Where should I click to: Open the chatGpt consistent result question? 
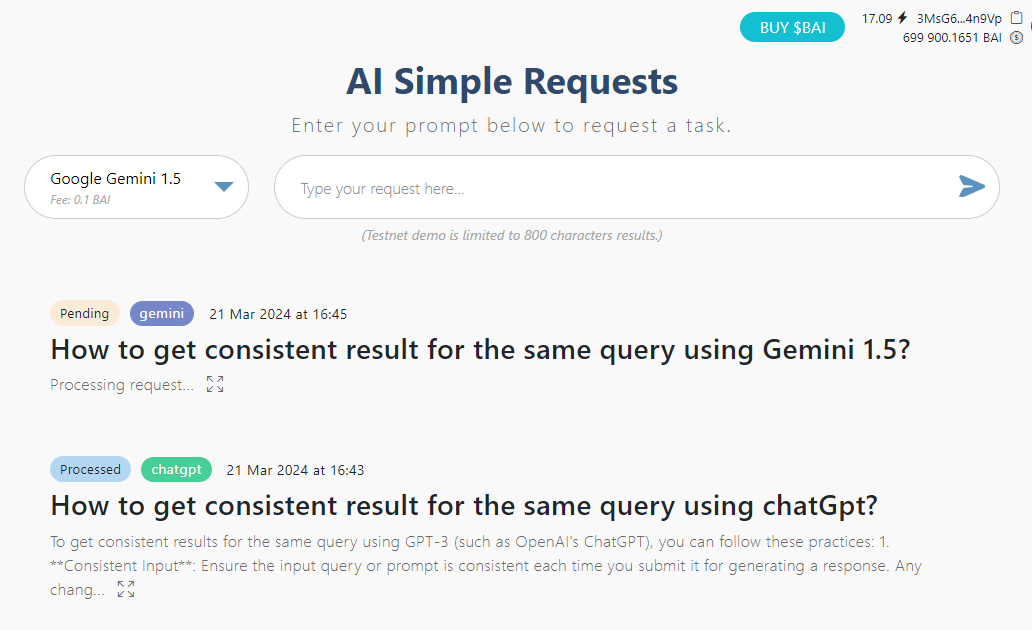coord(464,505)
